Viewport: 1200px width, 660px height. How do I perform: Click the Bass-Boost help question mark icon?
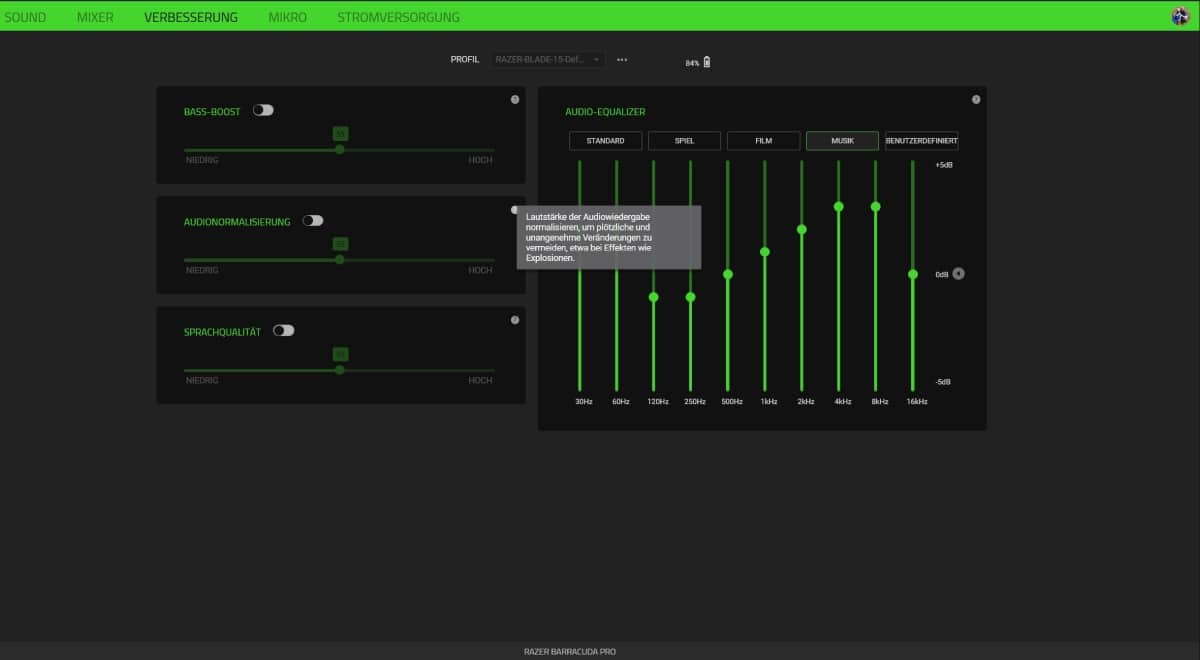click(x=515, y=100)
